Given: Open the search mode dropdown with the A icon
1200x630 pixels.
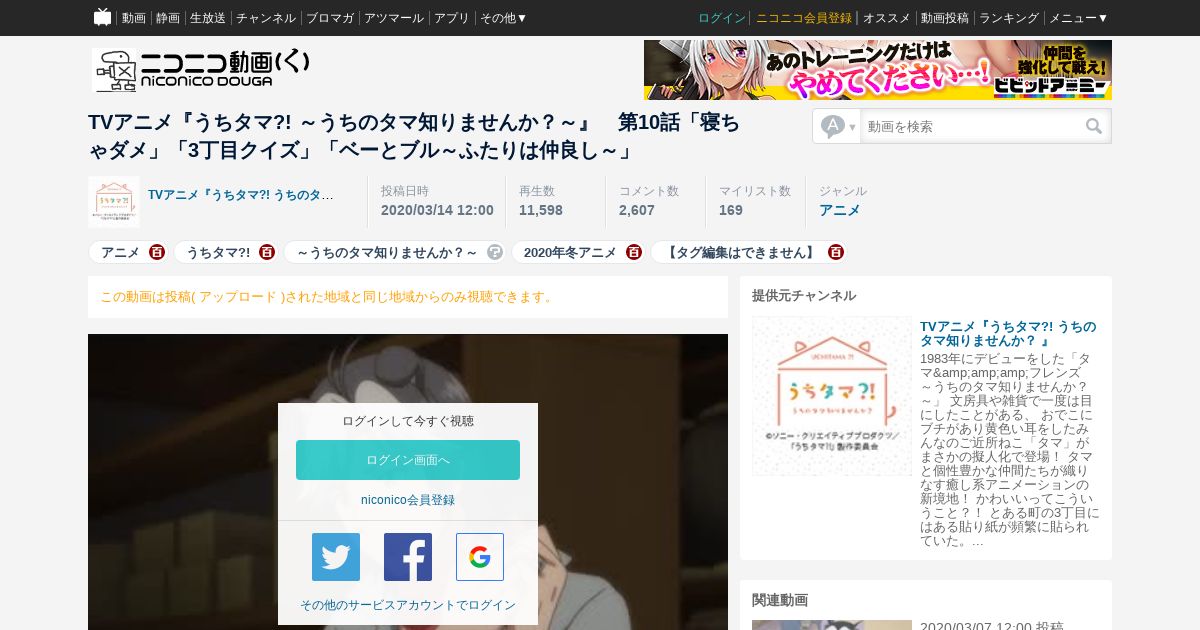Looking at the screenshot, I should pos(837,126).
